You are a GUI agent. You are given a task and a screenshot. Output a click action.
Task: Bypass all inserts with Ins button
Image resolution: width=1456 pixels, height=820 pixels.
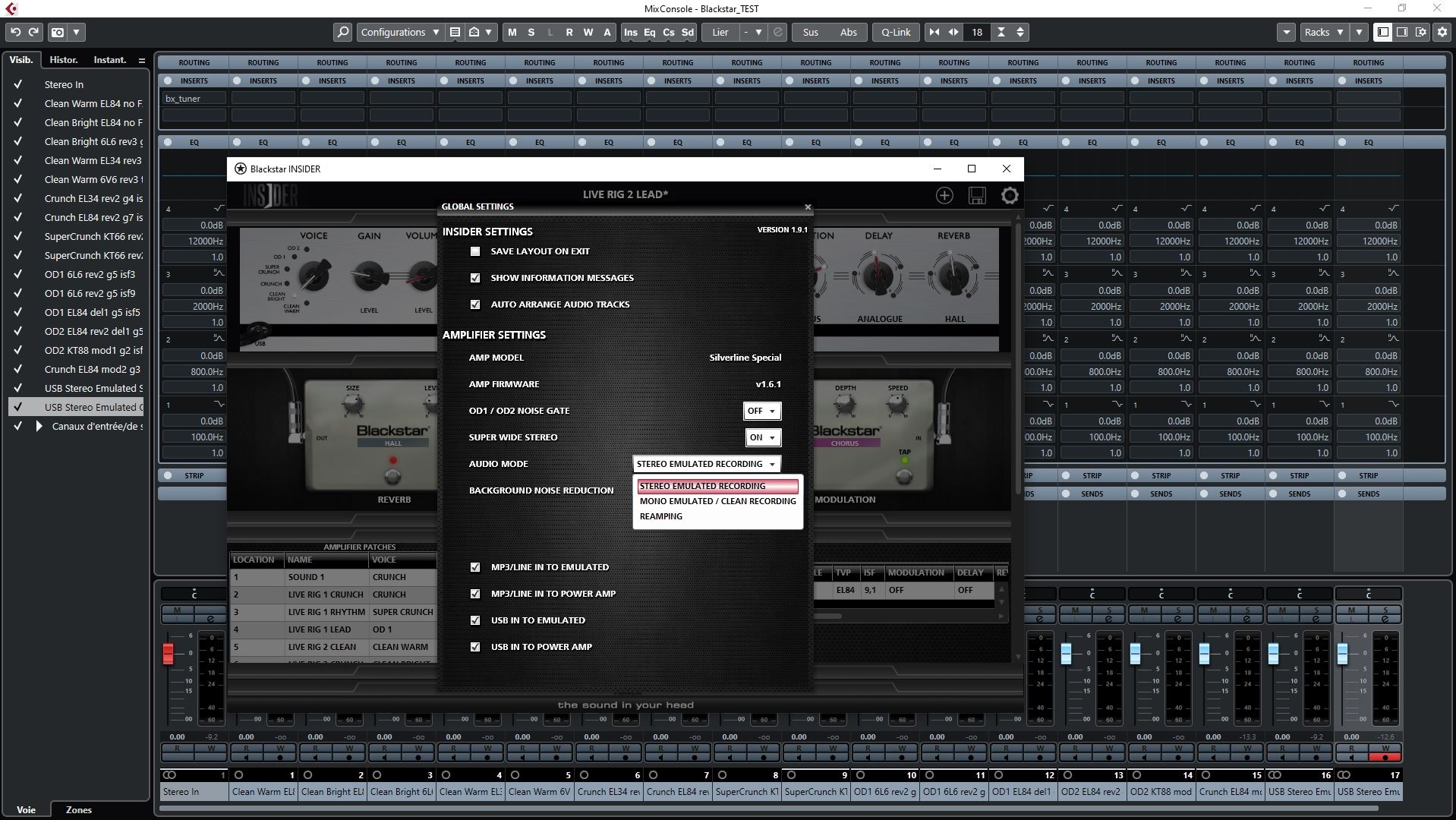[x=631, y=32]
